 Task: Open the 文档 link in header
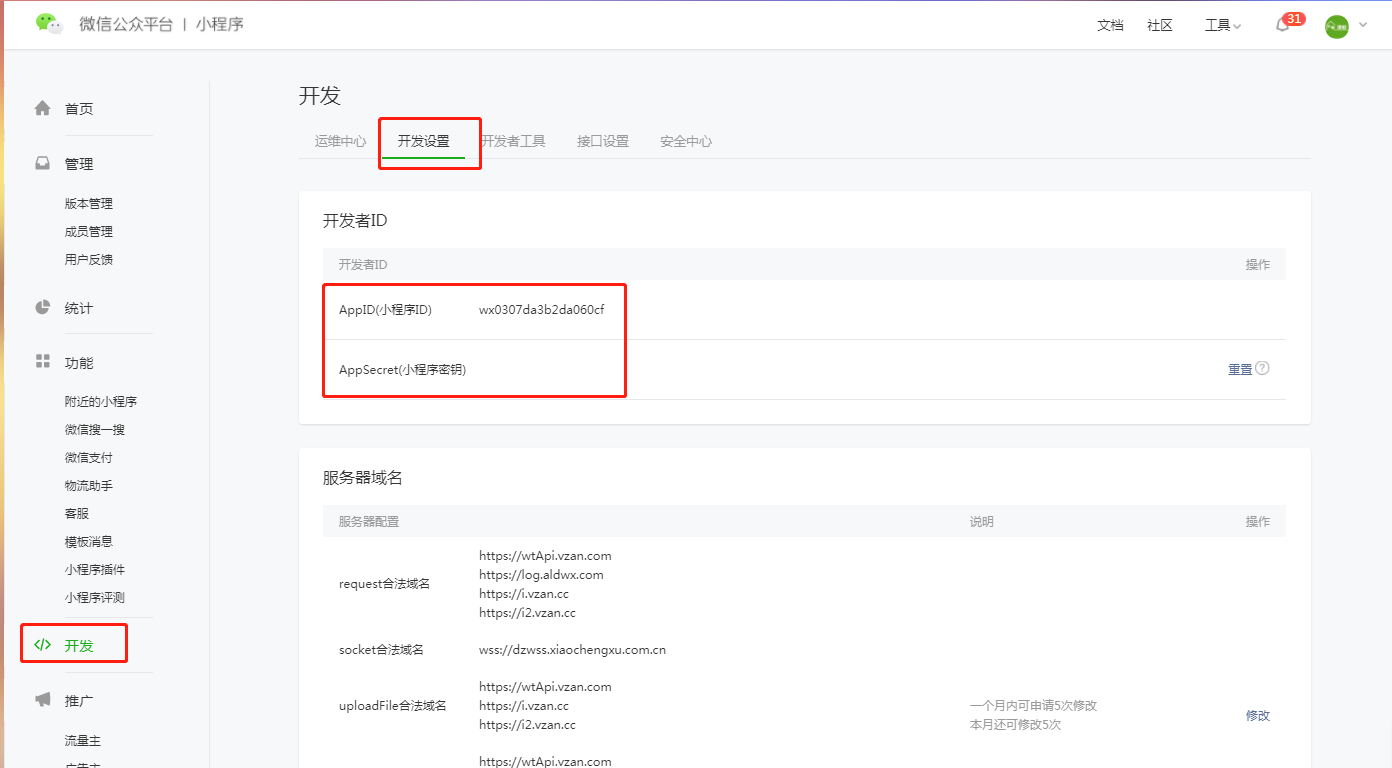1110,26
